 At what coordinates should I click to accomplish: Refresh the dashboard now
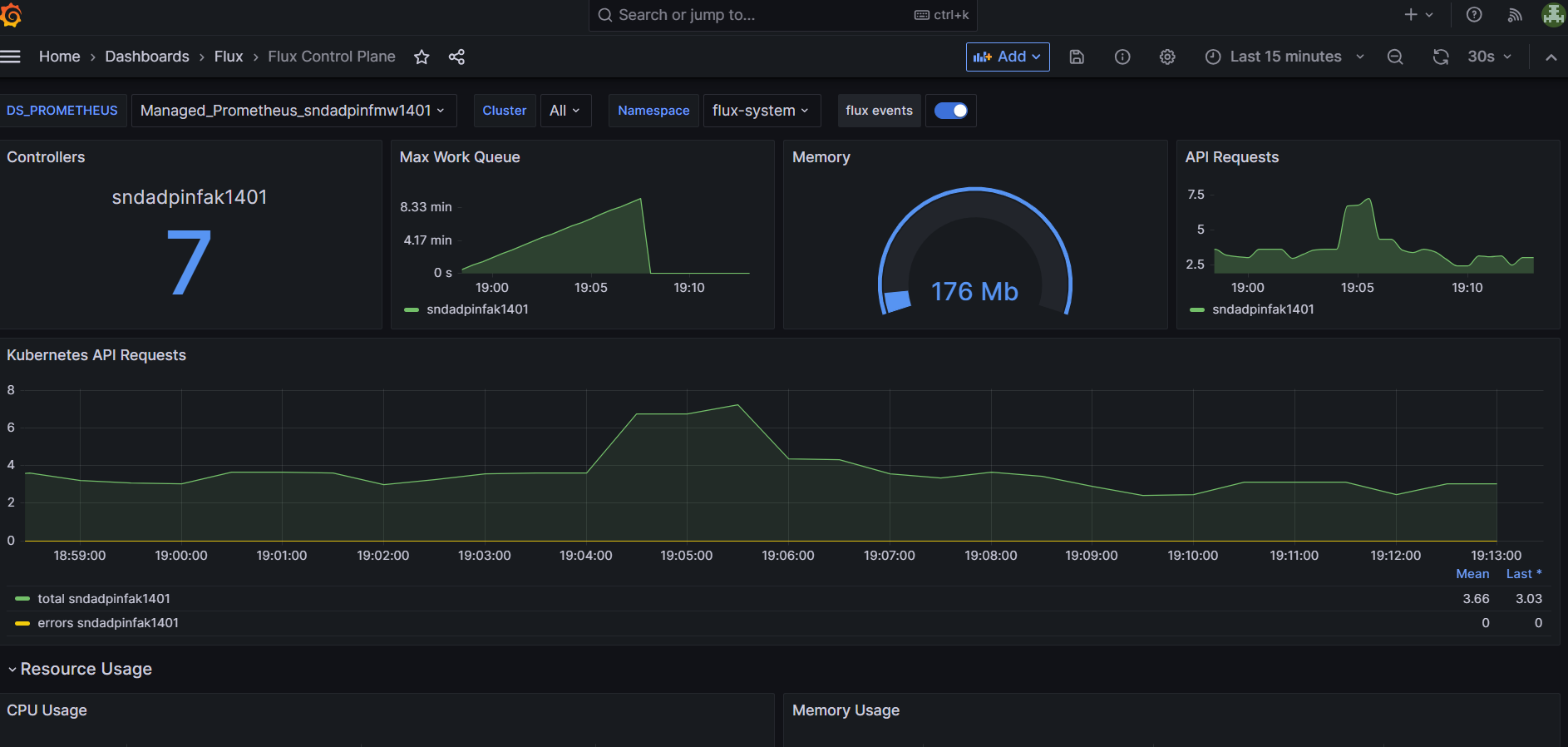click(x=1441, y=57)
